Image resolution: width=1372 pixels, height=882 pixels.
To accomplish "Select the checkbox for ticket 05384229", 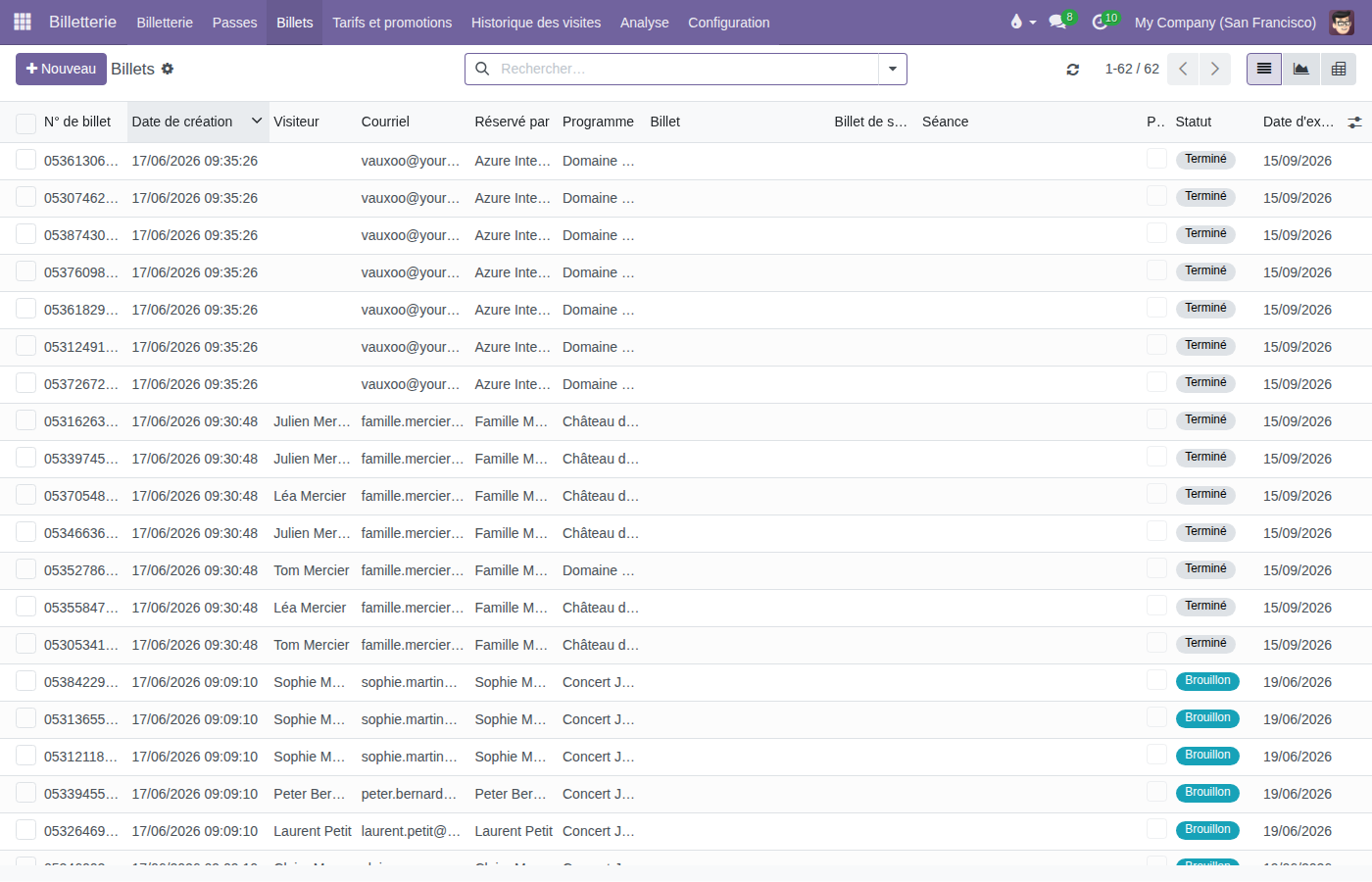I will click(x=25, y=681).
